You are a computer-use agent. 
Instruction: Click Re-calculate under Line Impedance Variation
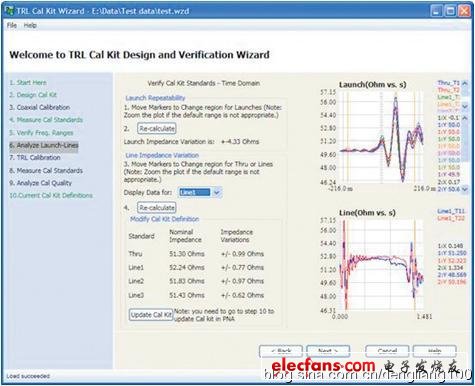point(157,208)
